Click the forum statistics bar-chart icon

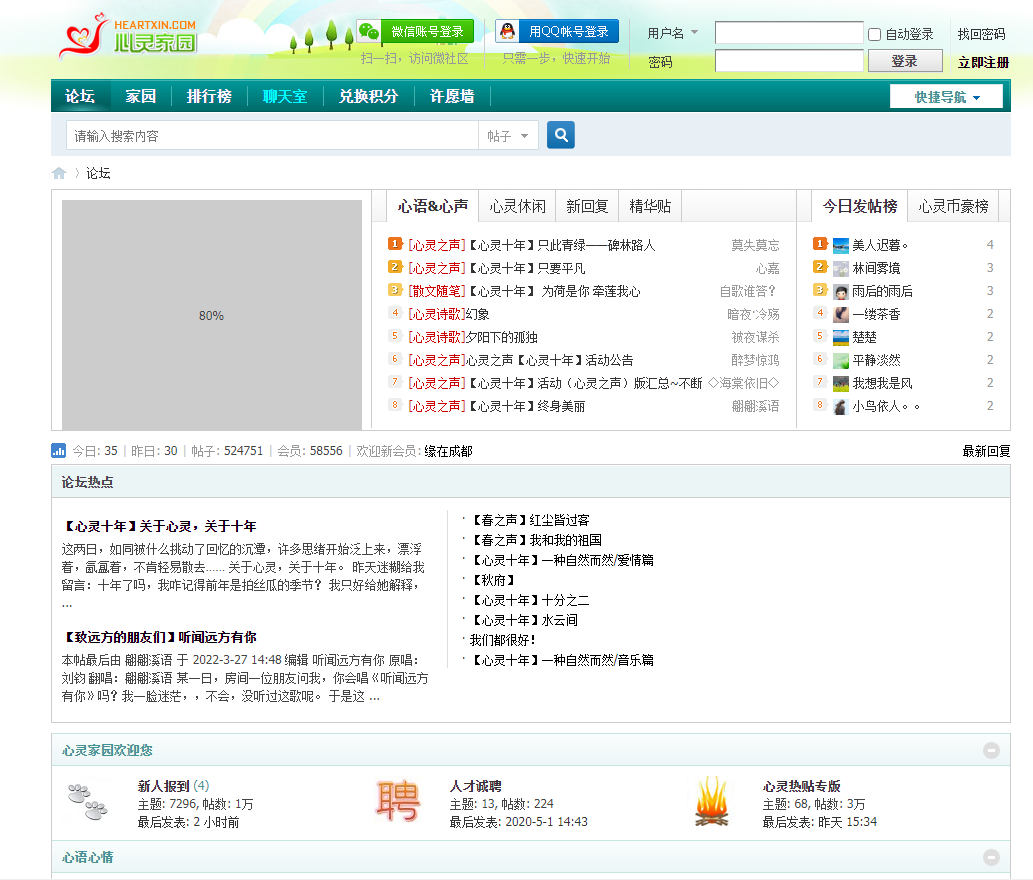click(x=59, y=451)
